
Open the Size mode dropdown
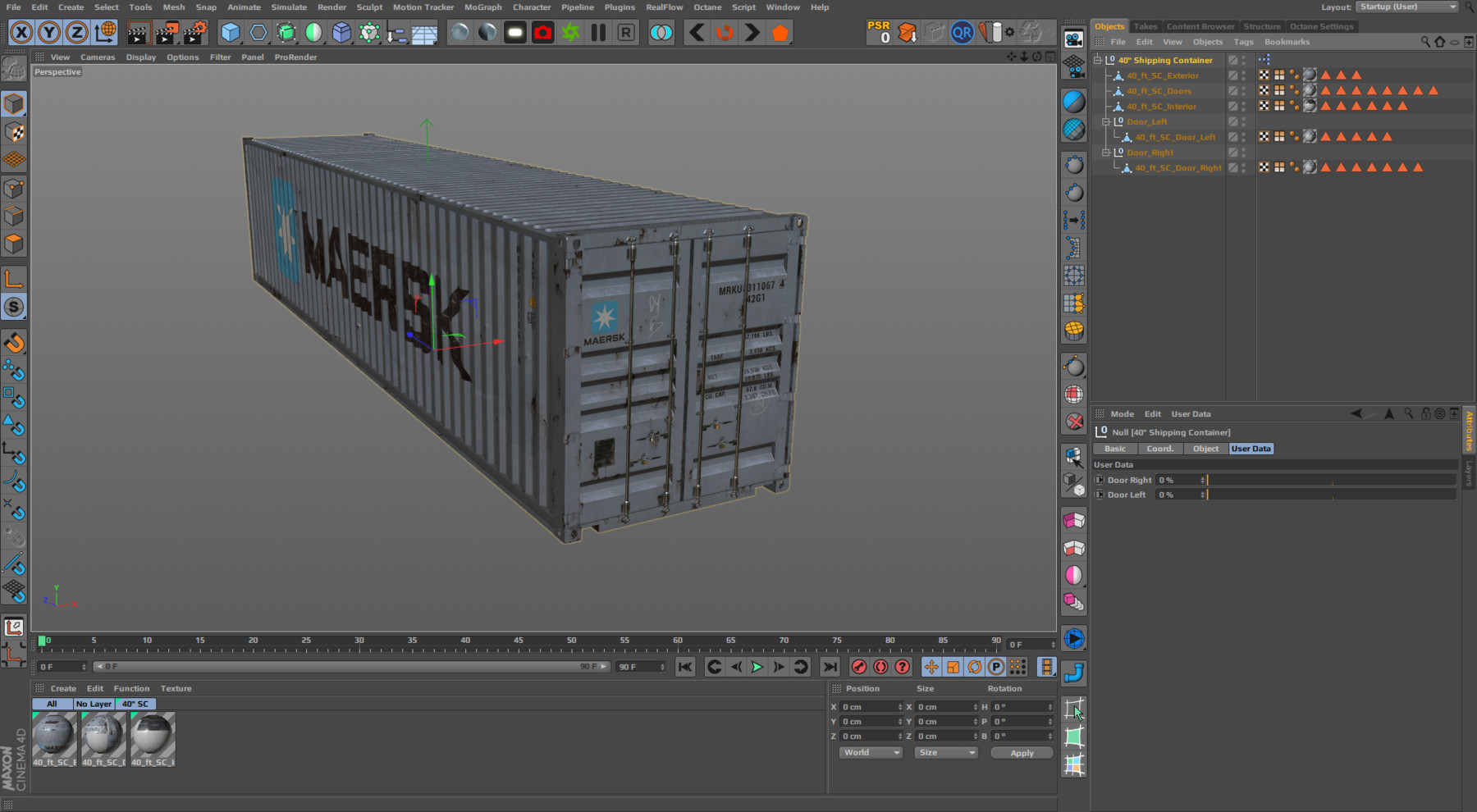coord(946,752)
